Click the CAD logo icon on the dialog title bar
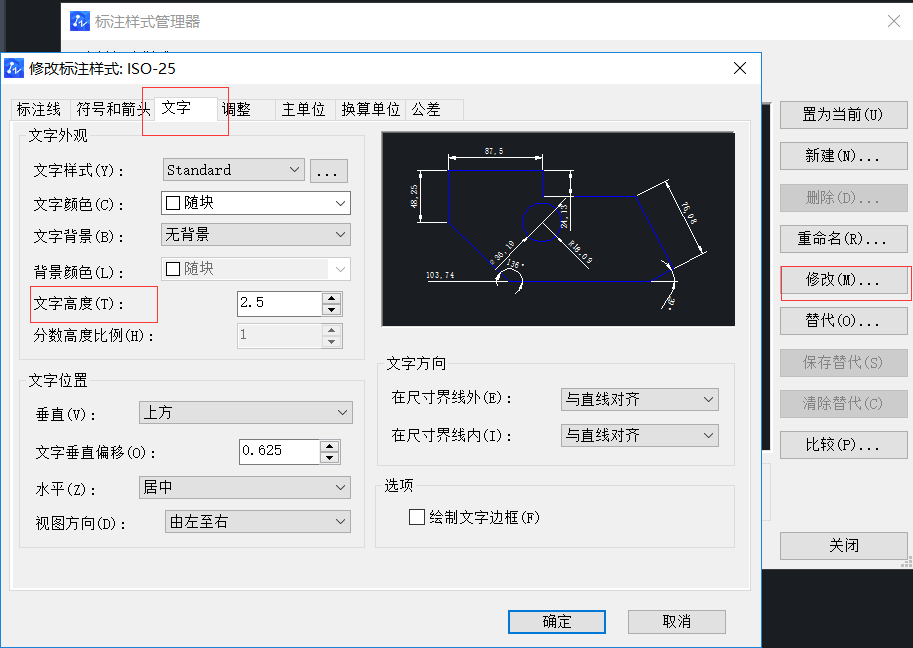The height and width of the screenshot is (648, 913). point(16,69)
